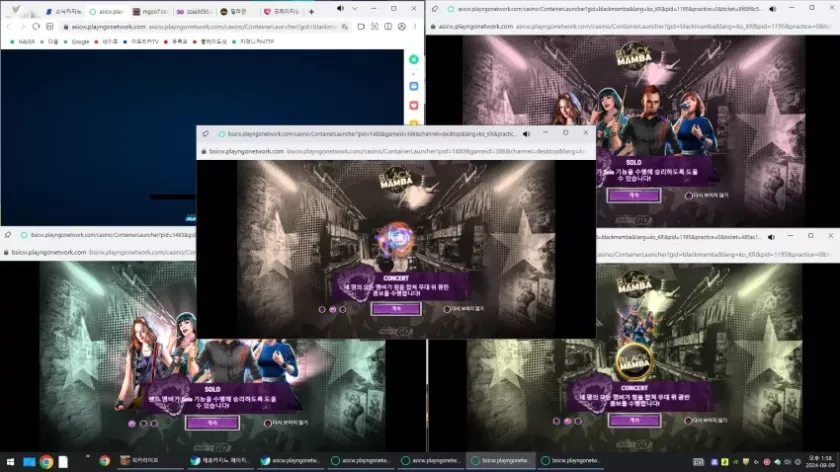840x472 pixels.
Task: Click the purple continue button in bottom-left game
Action: click(212, 423)
